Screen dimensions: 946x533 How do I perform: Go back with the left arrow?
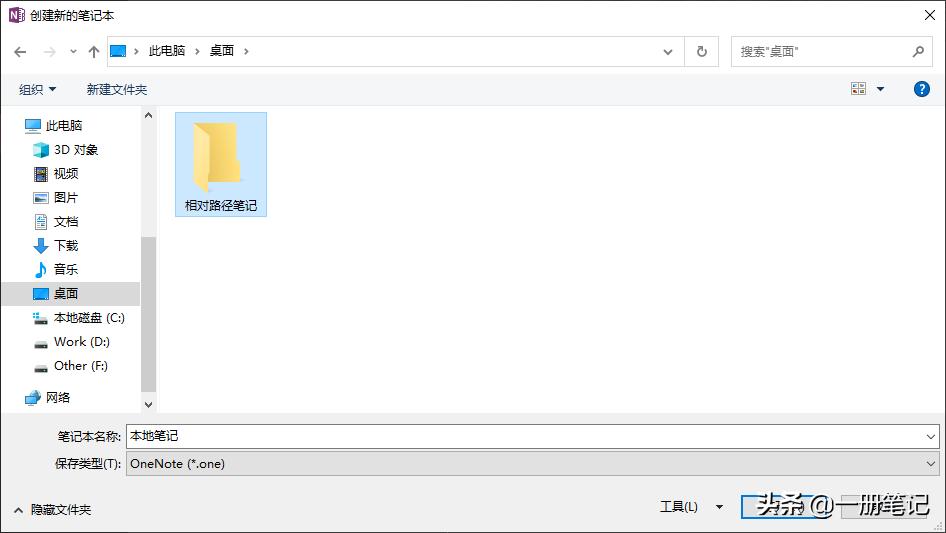click(20, 52)
